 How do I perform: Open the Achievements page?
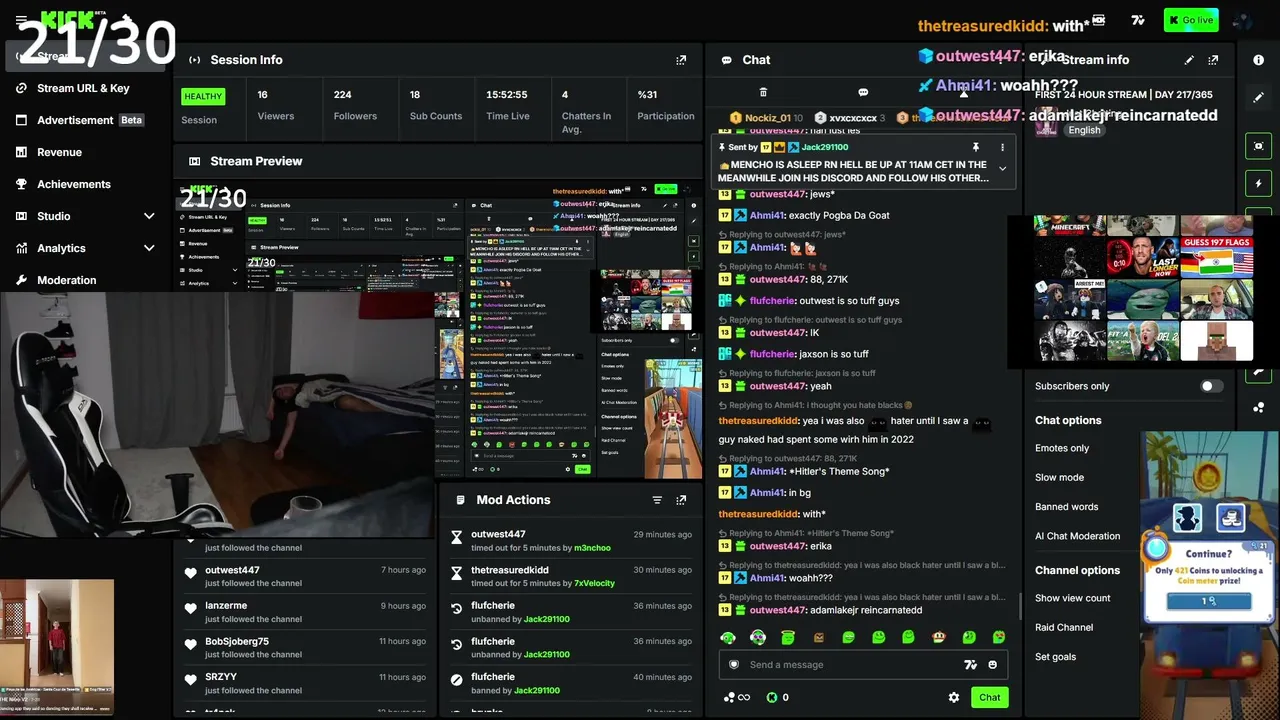click(74, 184)
